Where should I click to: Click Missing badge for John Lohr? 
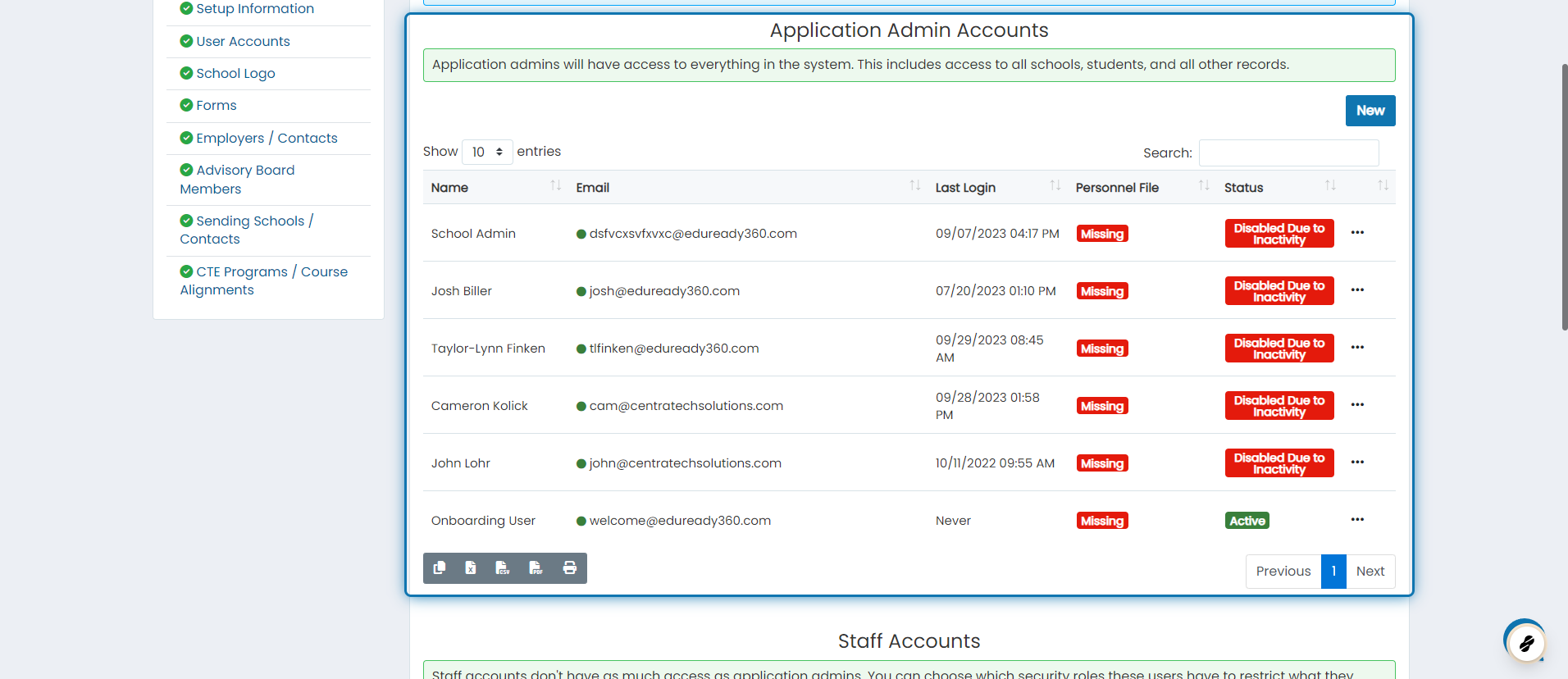click(x=1102, y=463)
